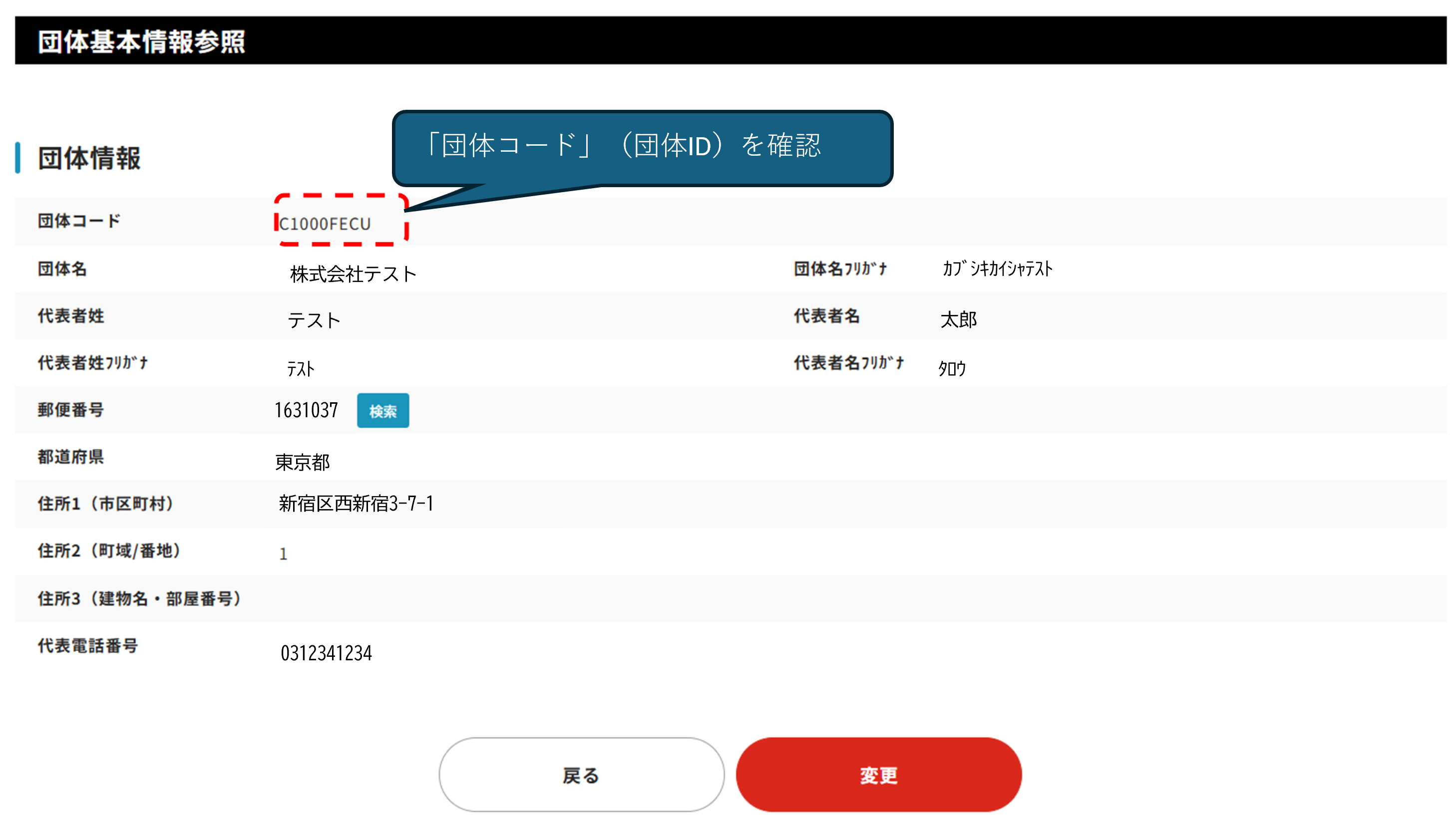Click the 太郎 representative name value
This screenshot has width=1456, height=829.
[958, 319]
